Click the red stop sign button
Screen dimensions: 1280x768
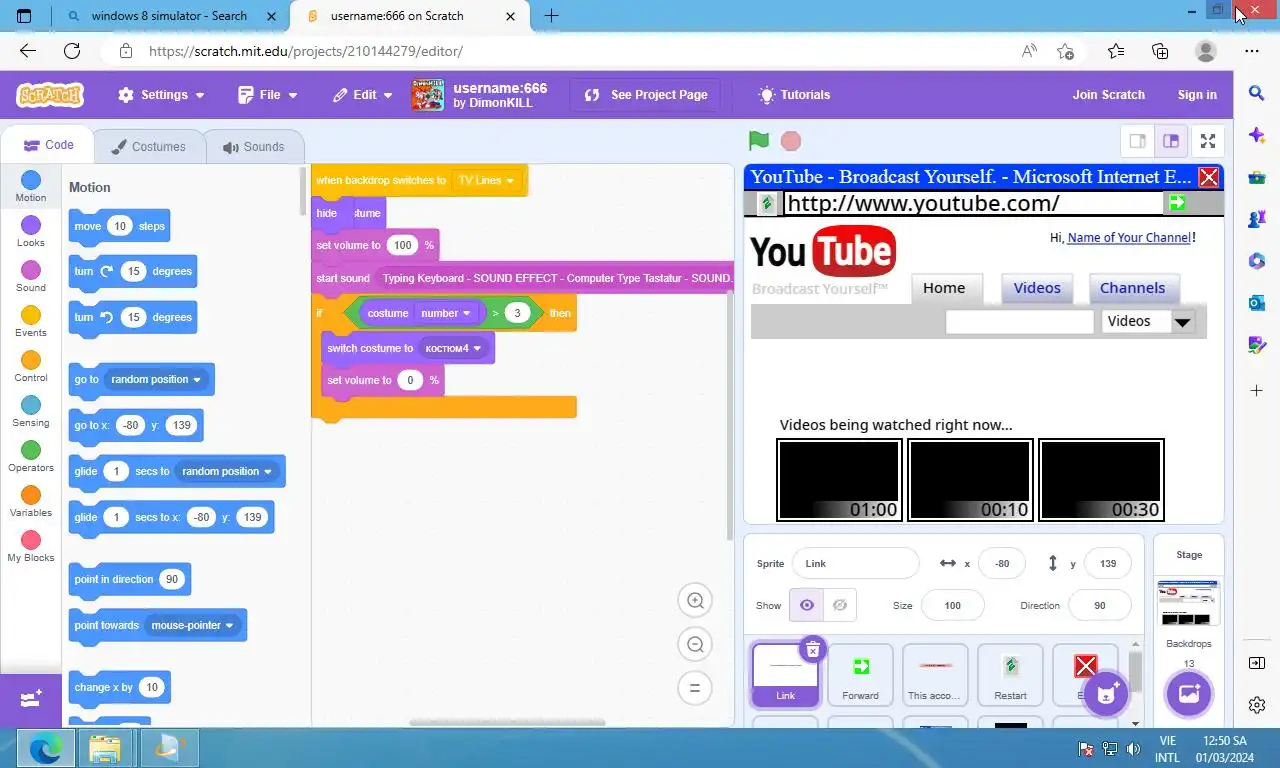[790, 141]
